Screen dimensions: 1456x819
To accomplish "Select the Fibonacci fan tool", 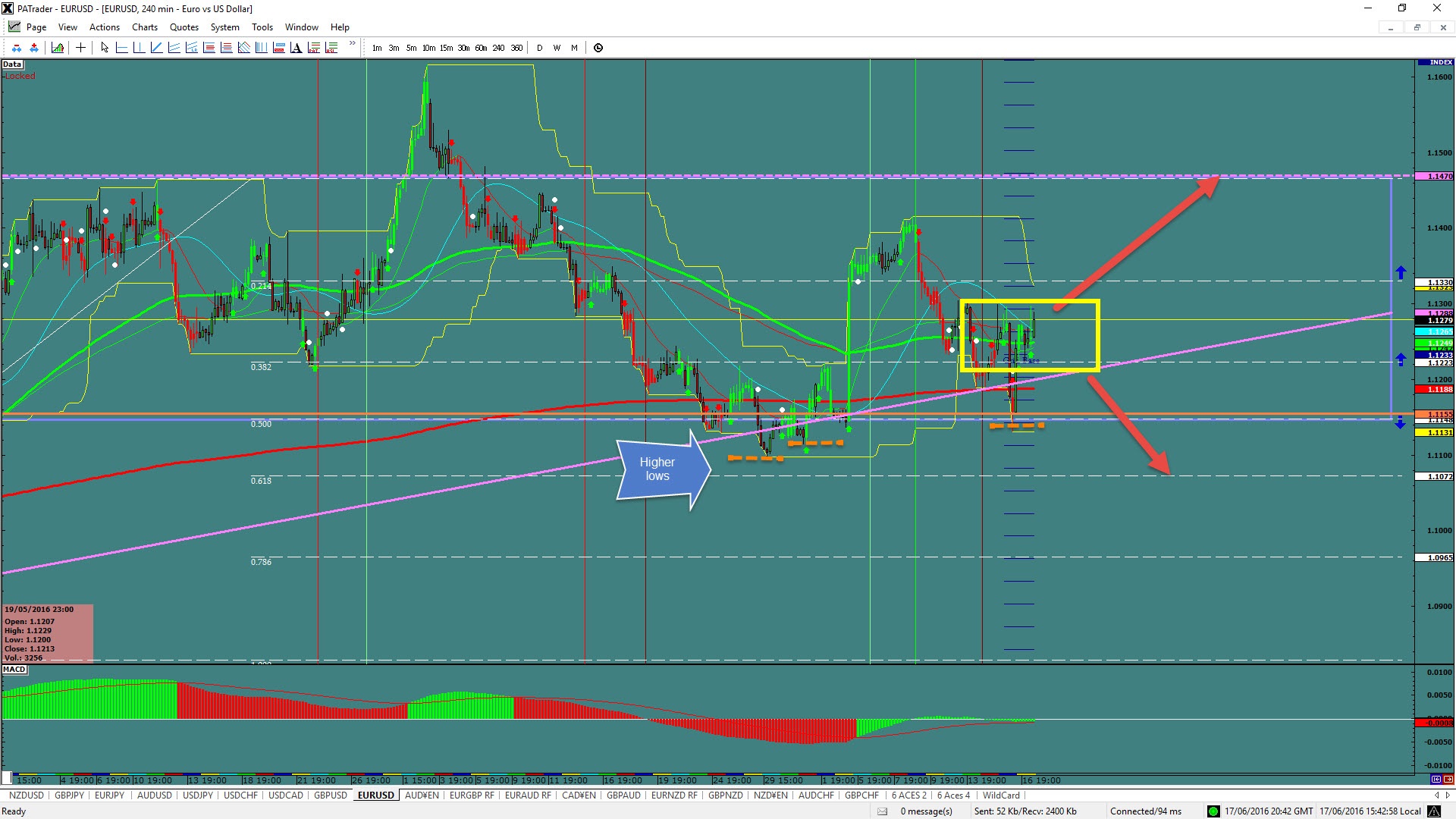I will [243, 48].
